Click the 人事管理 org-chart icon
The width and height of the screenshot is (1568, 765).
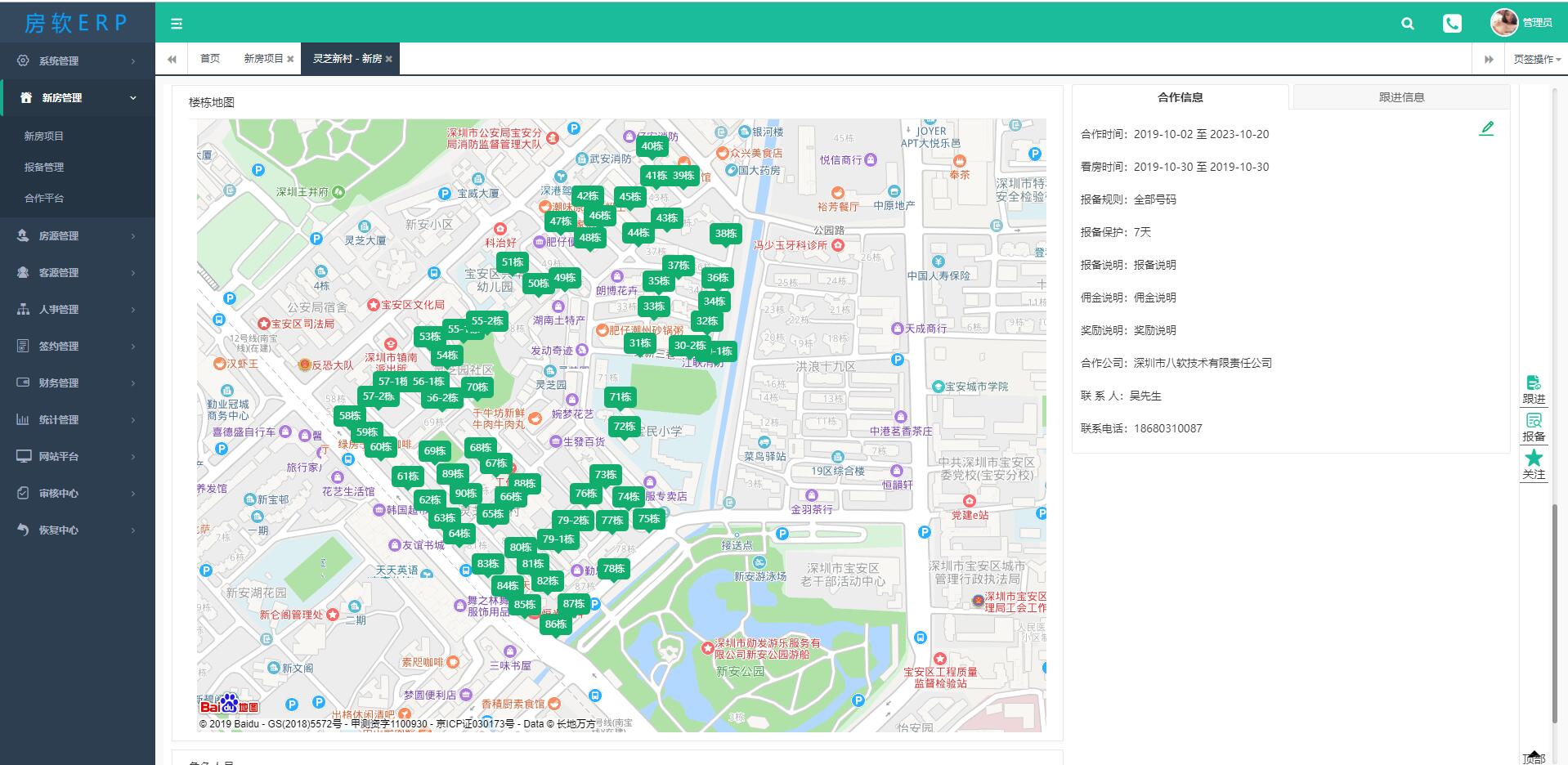(23, 309)
